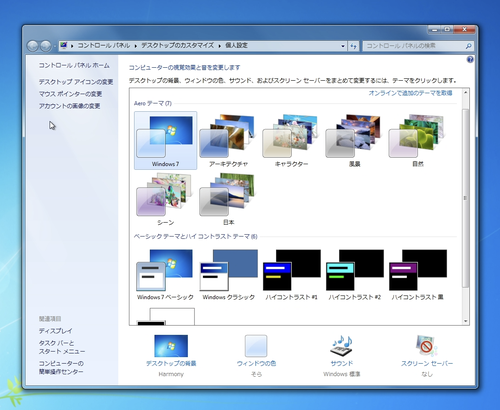The image size is (500, 410).
Task: Open サウンド settings icon
Action: 341,346
